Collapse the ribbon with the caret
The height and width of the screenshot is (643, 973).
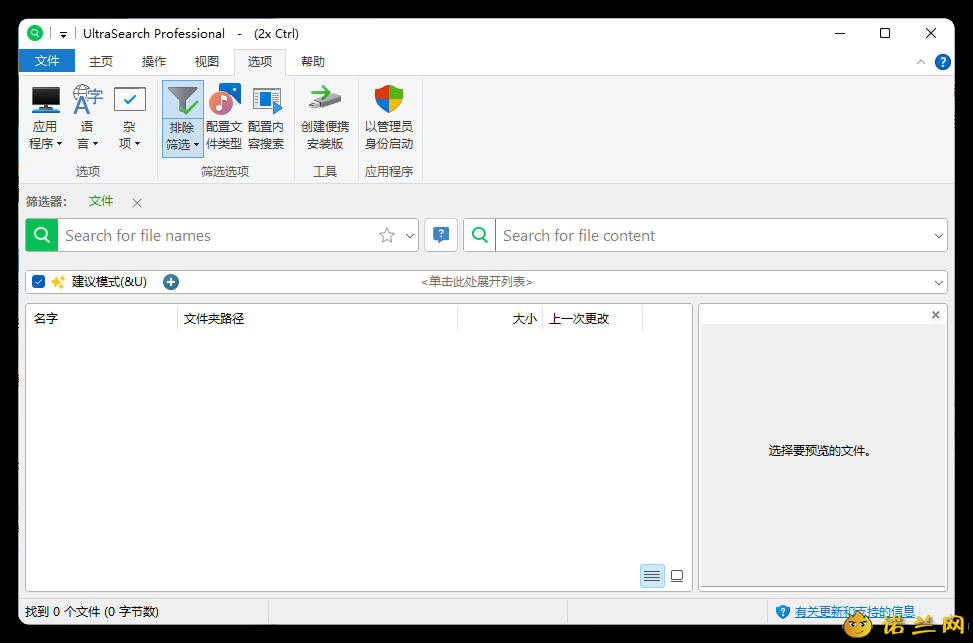tap(921, 62)
